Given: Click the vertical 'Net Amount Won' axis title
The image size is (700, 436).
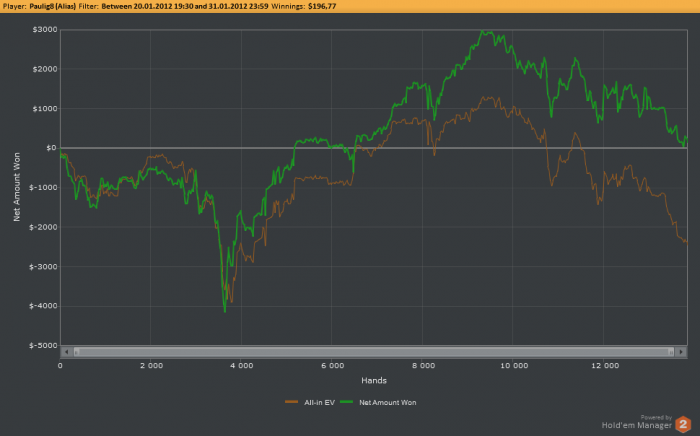Looking at the screenshot, I should click(17, 187).
